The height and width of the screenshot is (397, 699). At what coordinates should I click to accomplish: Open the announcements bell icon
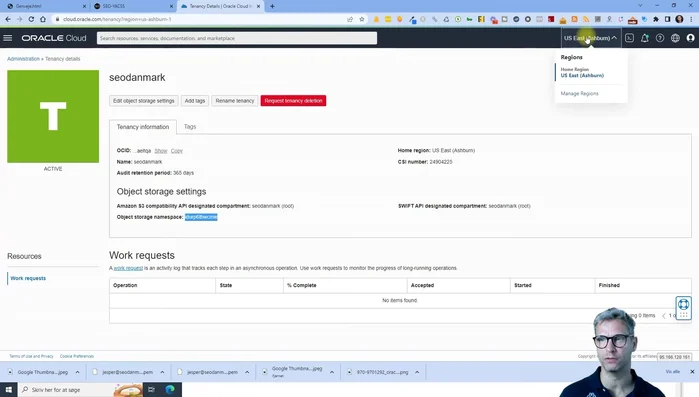645,38
